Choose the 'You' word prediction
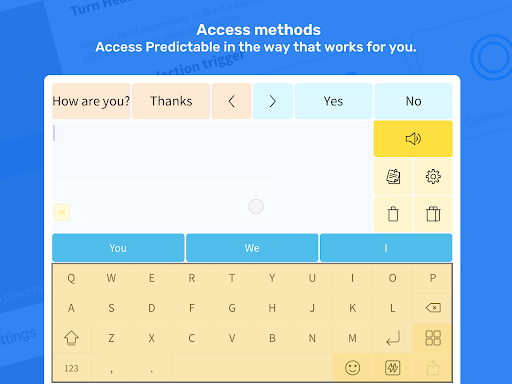Screen dimensions: 512x384 pos(118,248)
